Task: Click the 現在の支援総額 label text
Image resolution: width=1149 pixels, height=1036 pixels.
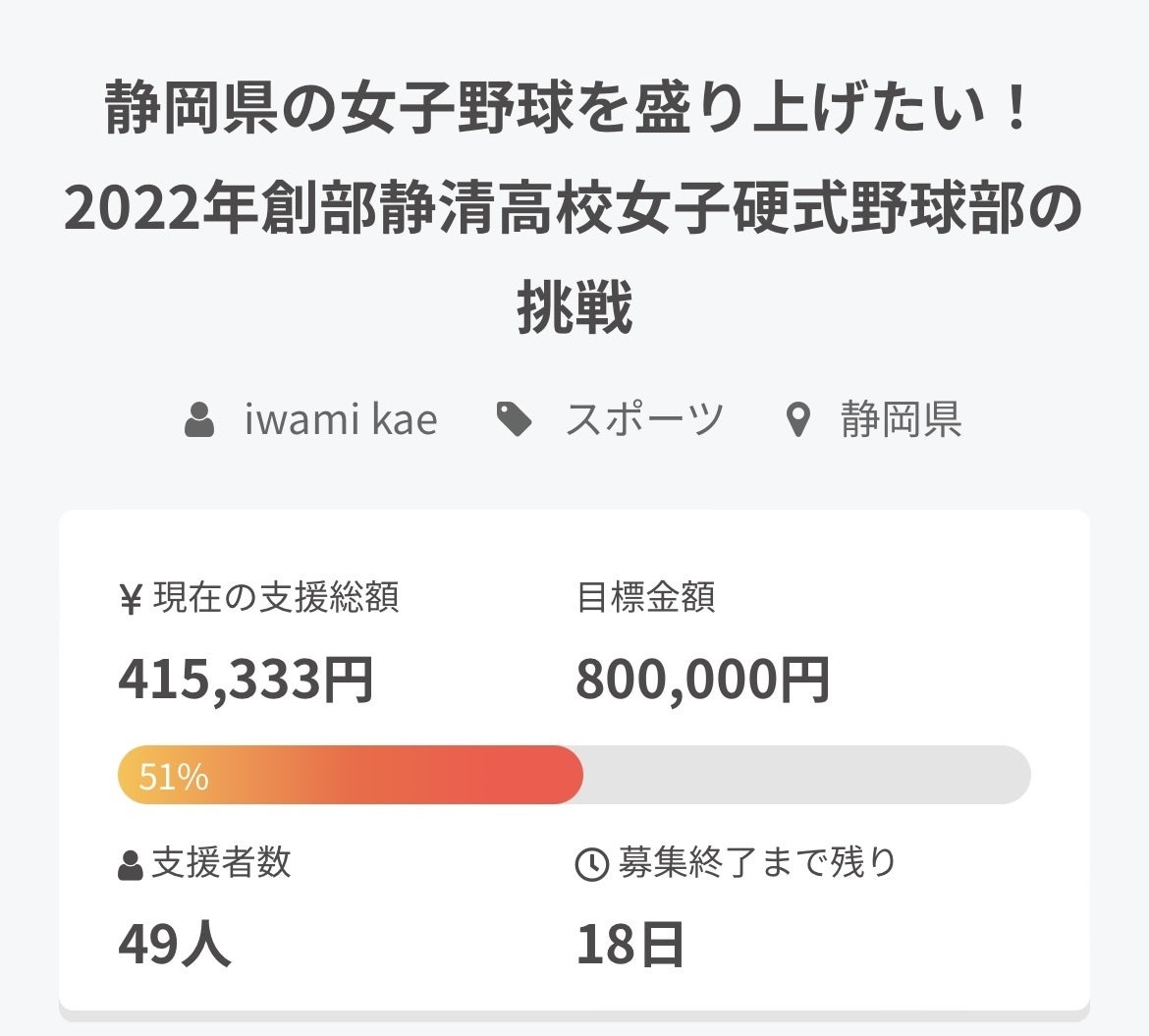Action: [276, 598]
